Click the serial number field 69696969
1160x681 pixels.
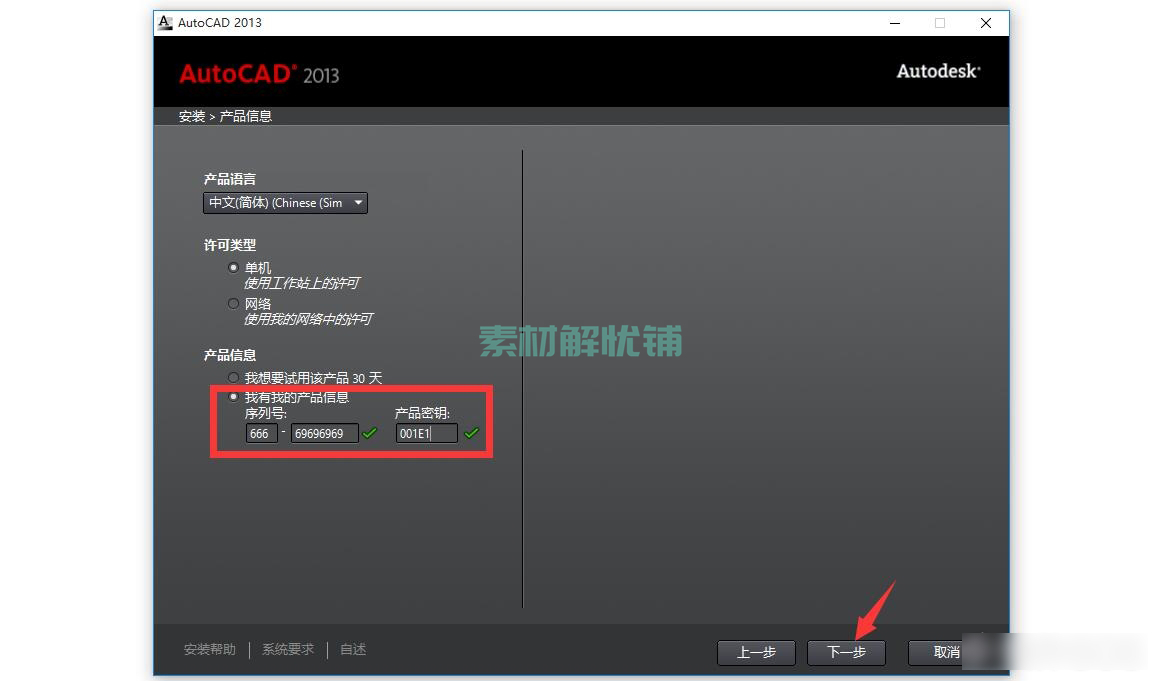coord(325,433)
